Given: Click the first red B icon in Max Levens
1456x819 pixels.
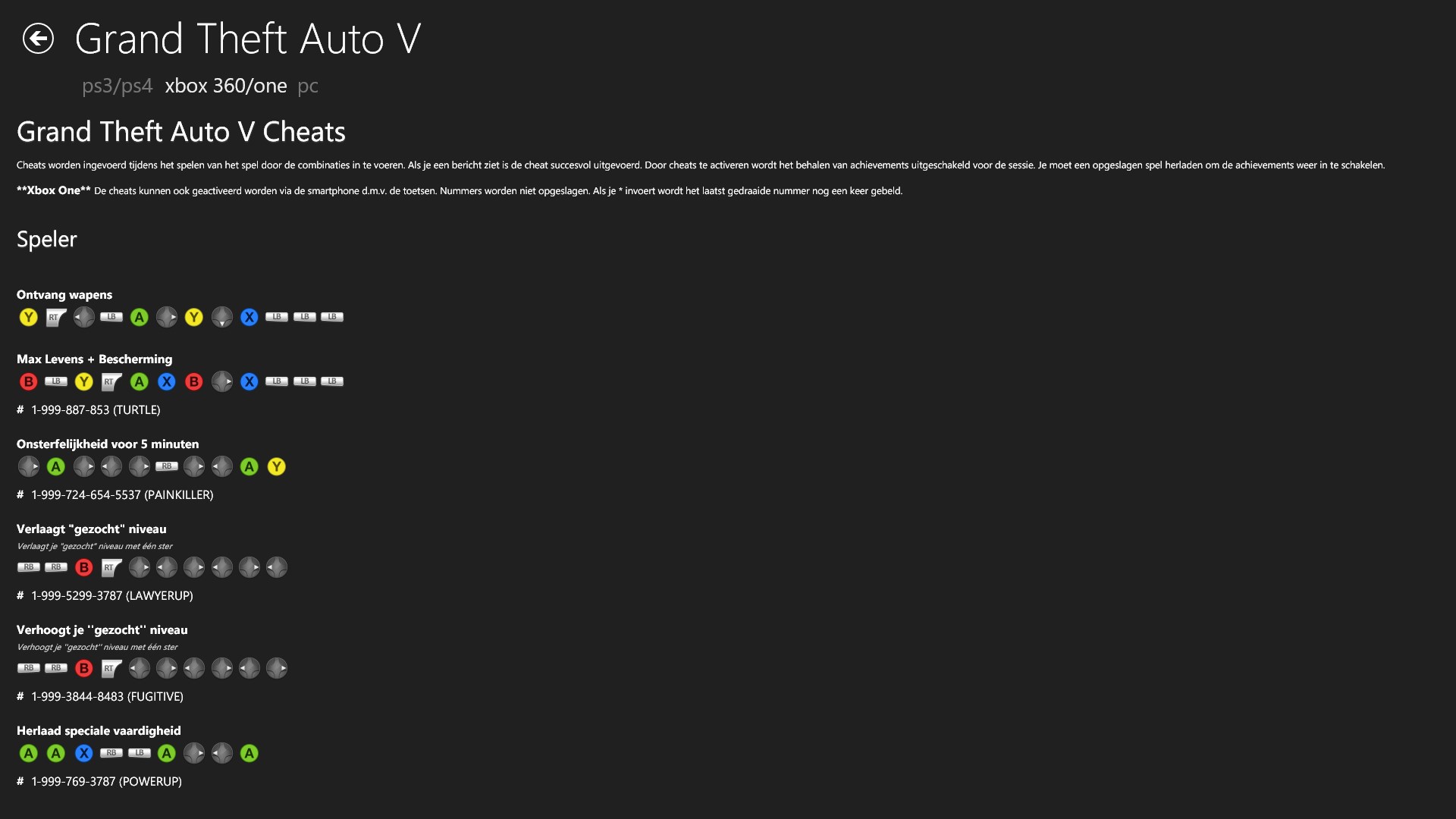Looking at the screenshot, I should tap(28, 381).
